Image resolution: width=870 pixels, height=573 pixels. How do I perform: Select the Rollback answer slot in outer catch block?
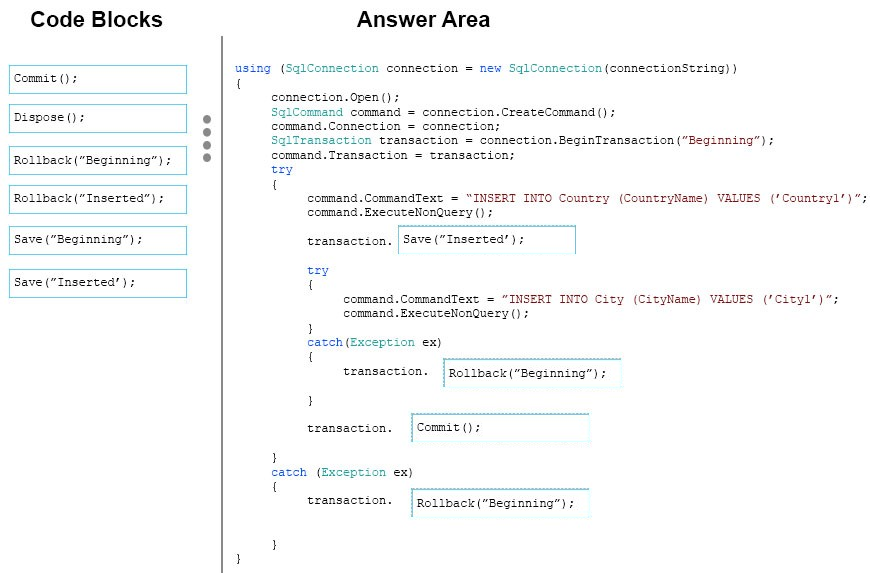tap(500, 503)
